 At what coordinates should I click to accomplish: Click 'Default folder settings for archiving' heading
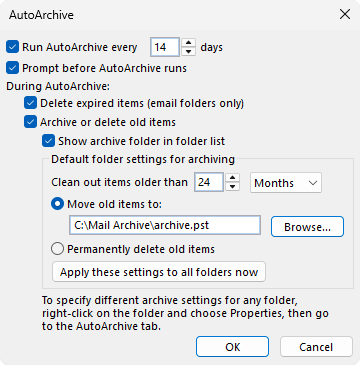(x=143, y=159)
